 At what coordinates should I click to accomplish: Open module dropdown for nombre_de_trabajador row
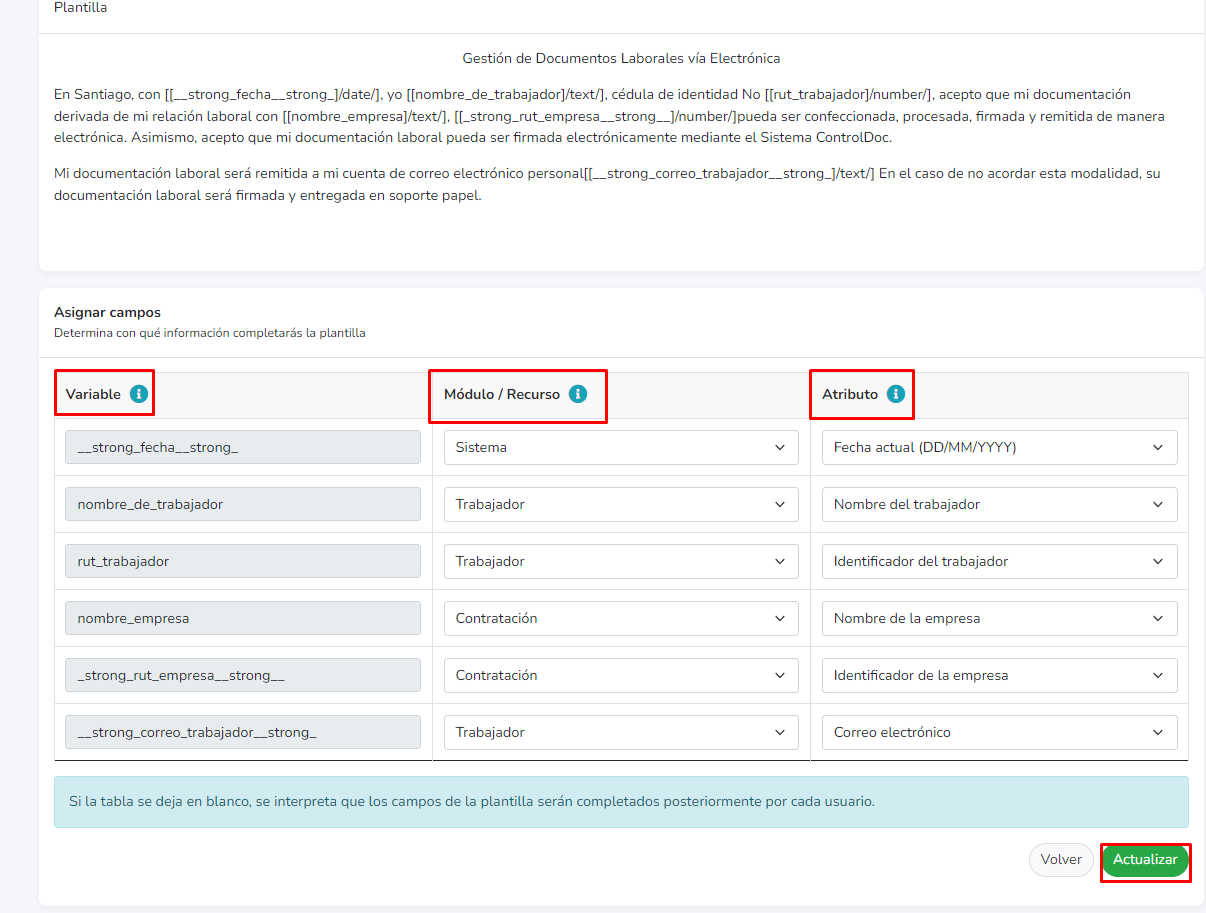point(621,504)
